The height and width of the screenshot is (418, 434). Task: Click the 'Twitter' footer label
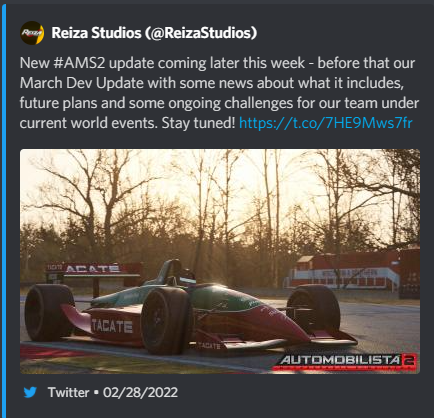point(69,392)
